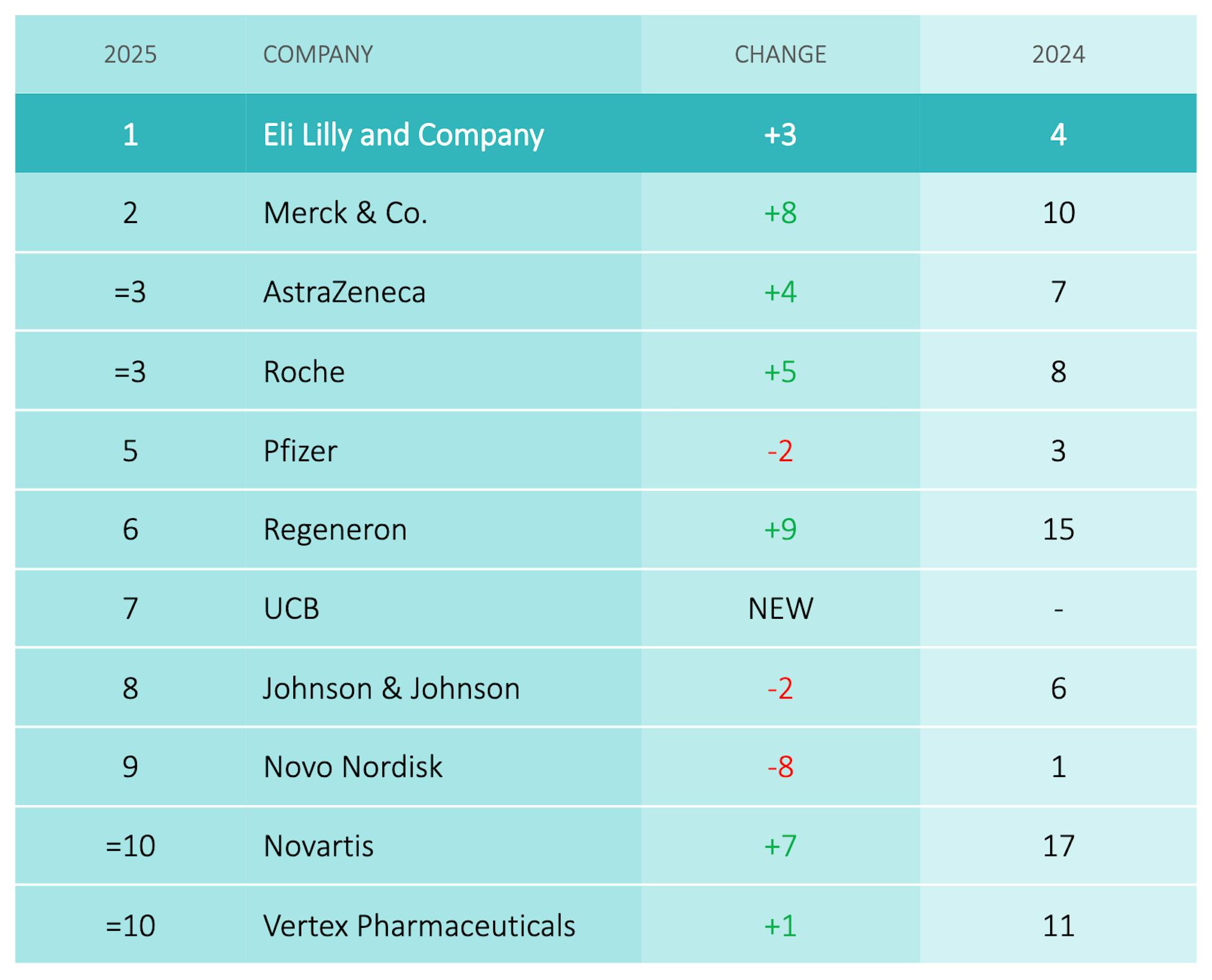Select the Merck & Co. company name
This screenshot has width=1212, height=980.
345,213
